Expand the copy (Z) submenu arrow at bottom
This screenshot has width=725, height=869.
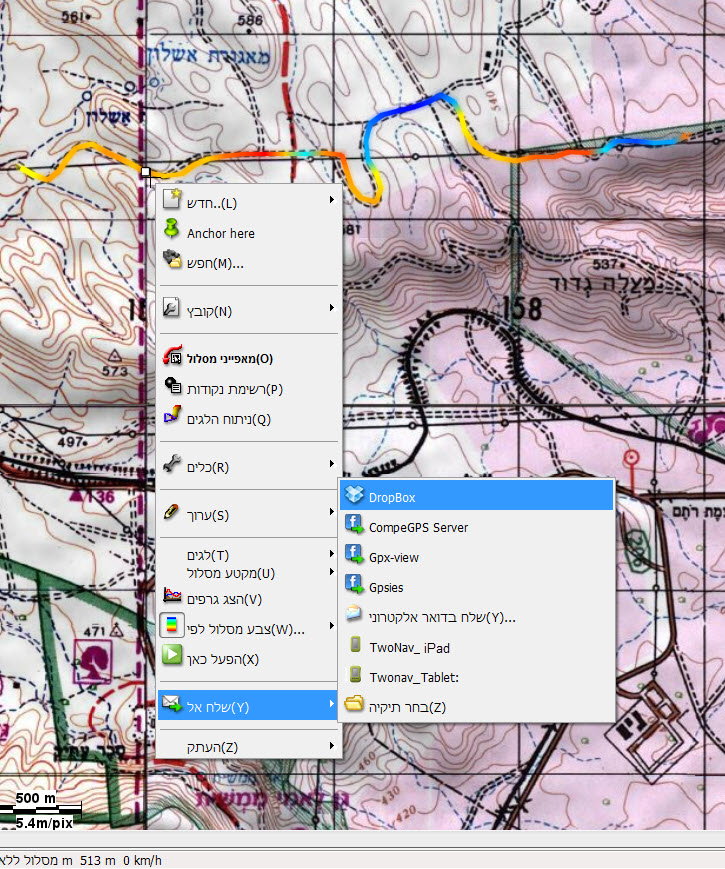[x=332, y=746]
